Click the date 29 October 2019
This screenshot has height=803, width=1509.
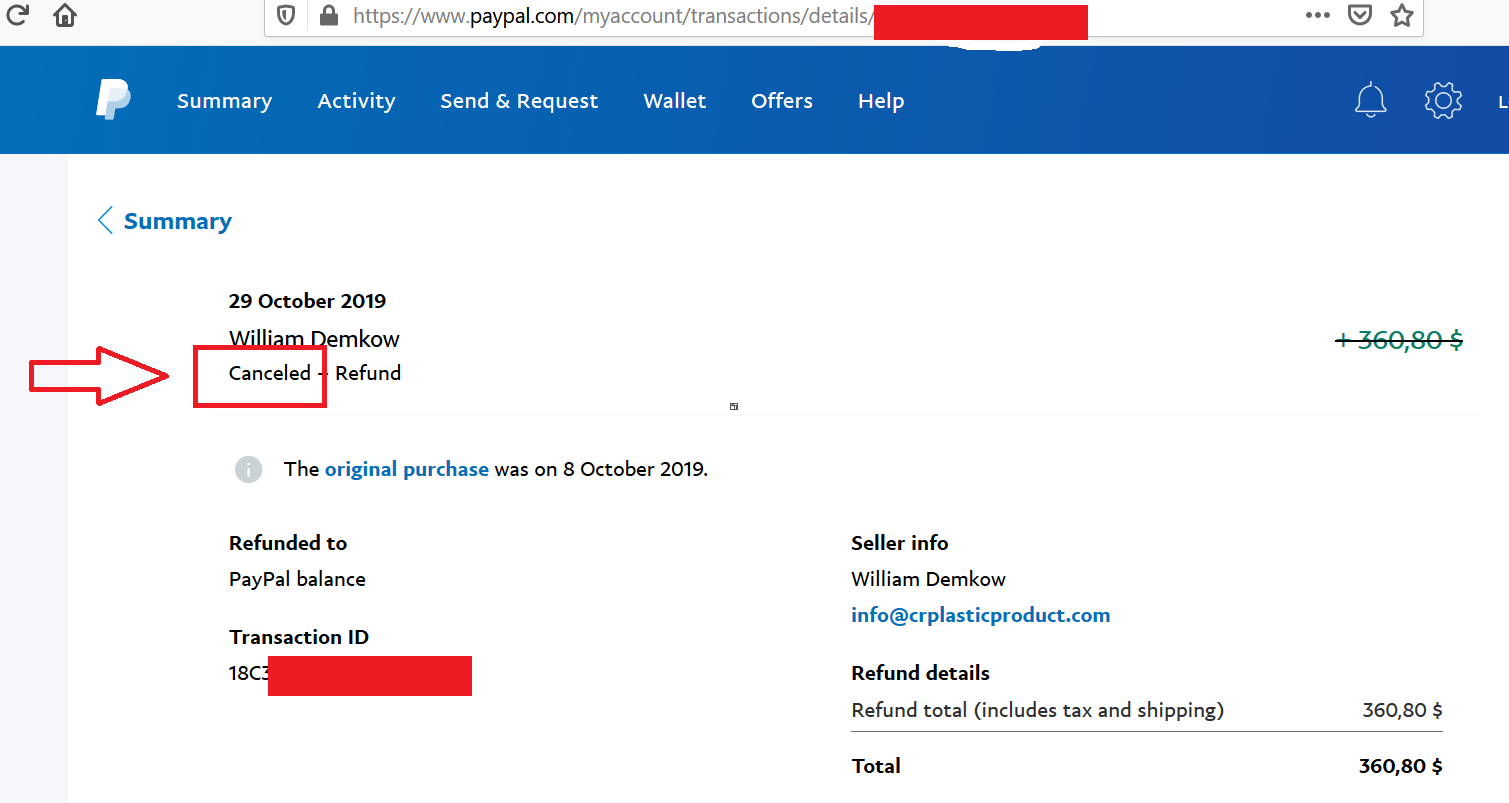click(x=308, y=301)
